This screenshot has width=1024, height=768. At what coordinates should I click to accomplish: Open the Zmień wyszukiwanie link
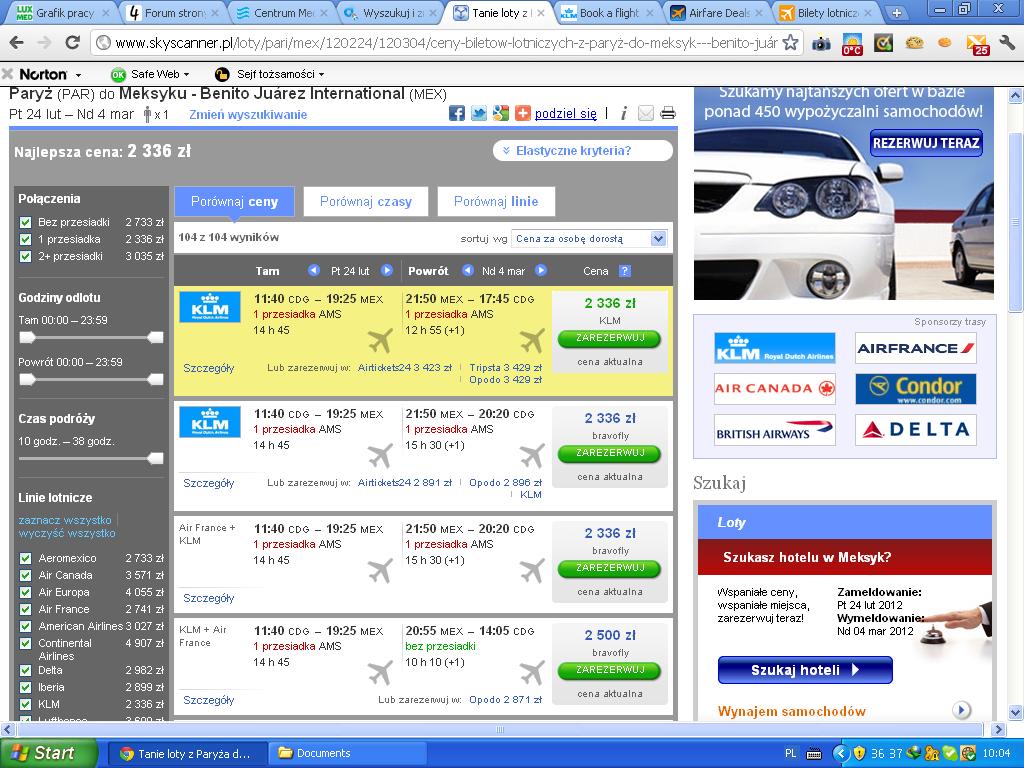[248, 115]
